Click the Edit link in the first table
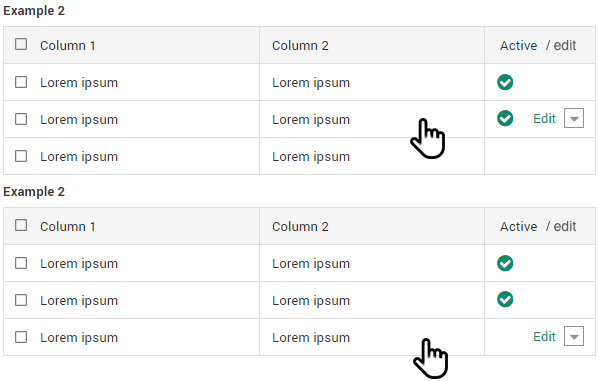599x381 pixels. 544,118
